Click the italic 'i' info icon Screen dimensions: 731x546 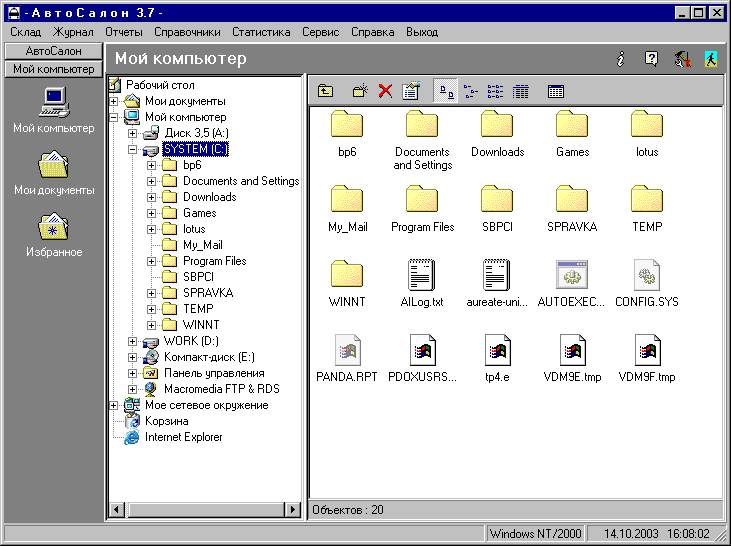point(621,59)
